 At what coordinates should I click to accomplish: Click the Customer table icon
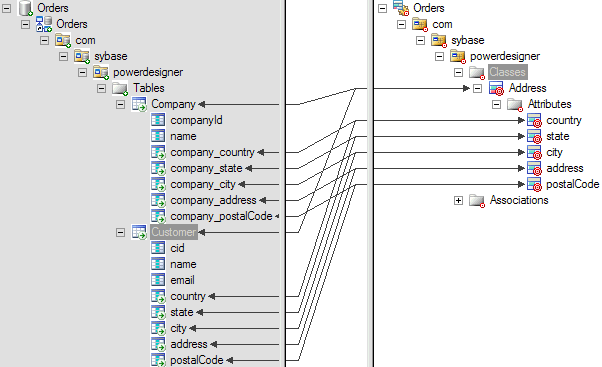(139, 232)
